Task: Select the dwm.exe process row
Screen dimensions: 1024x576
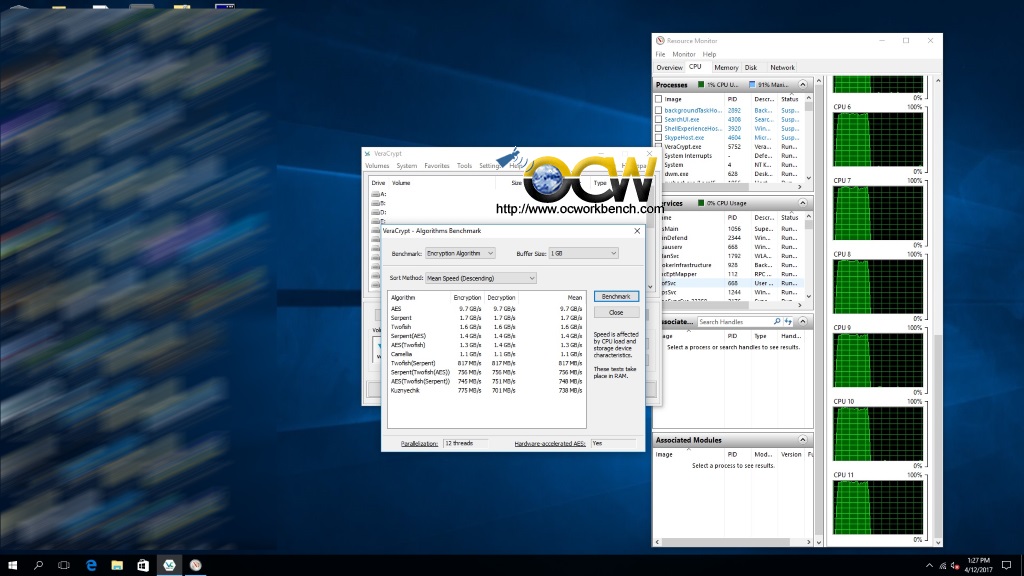Action: coord(729,174)
